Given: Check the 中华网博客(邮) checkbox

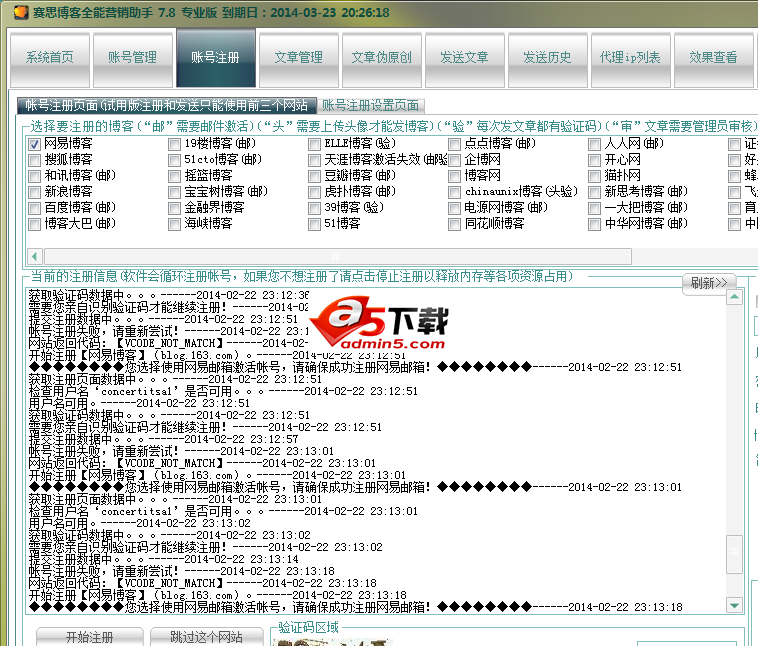Looking at the screenshot, I should click(x=594, y=224).
